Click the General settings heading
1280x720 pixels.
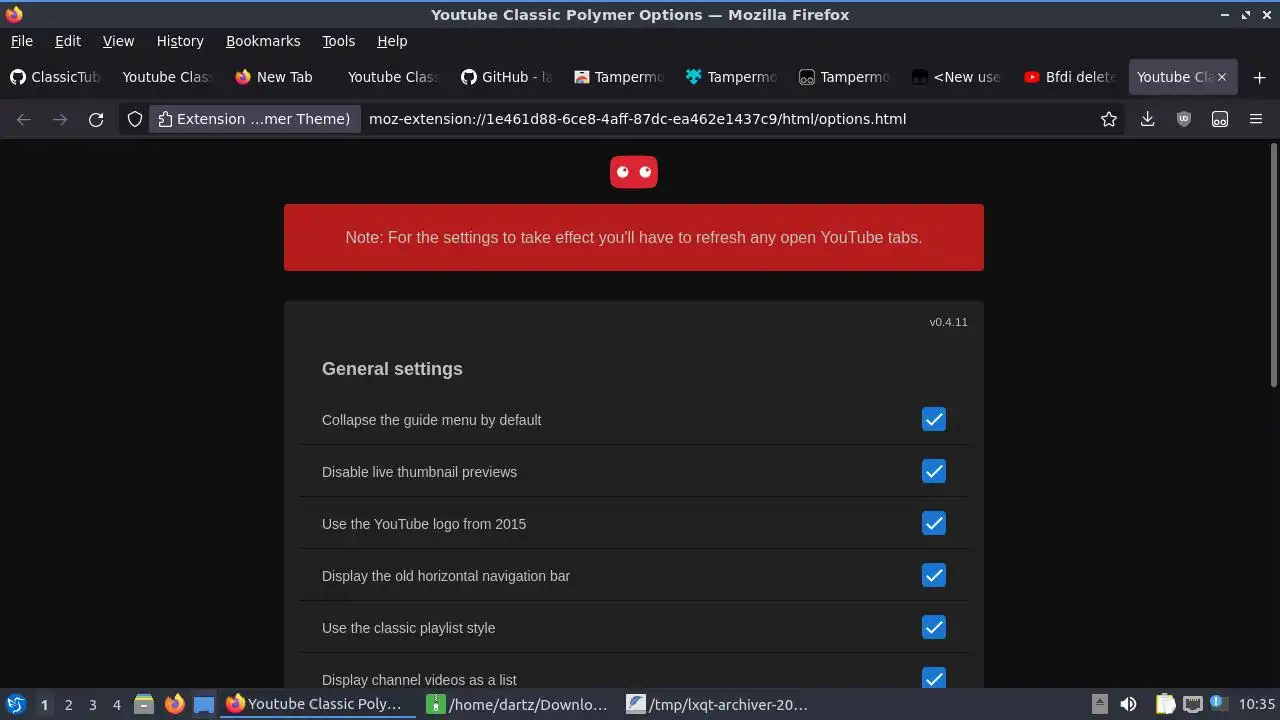click(x=392, y=369)
